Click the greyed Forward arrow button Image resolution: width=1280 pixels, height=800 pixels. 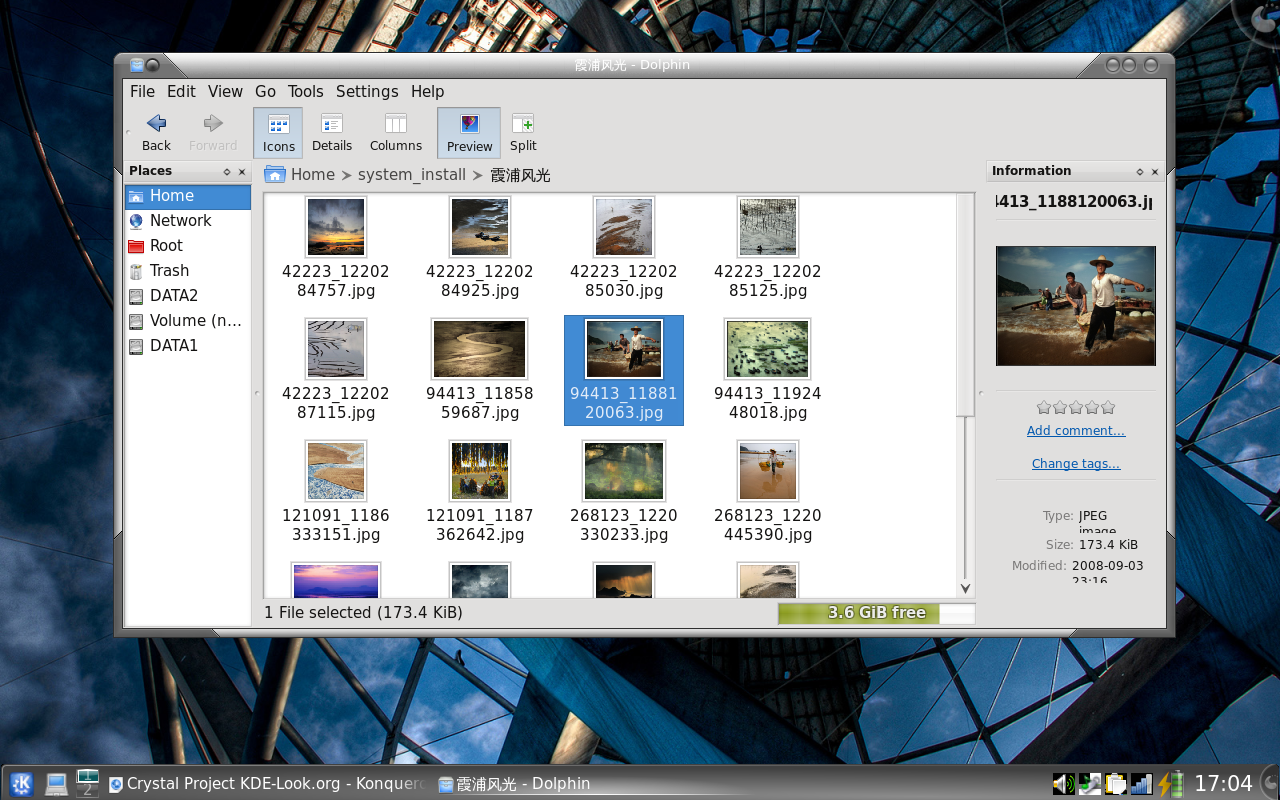[x=213, y=133]
